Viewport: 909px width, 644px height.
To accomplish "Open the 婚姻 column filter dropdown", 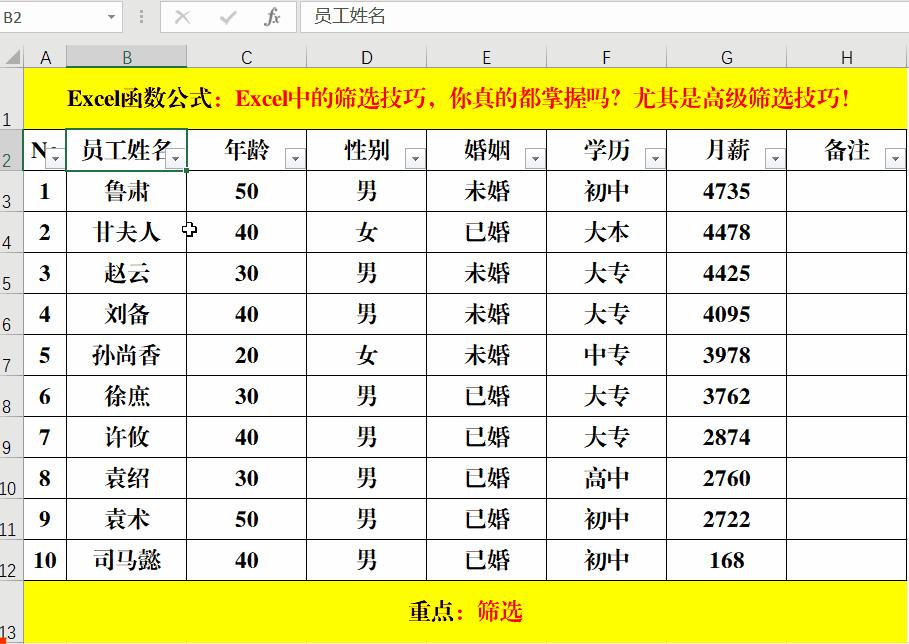I will tap(536, 158).
